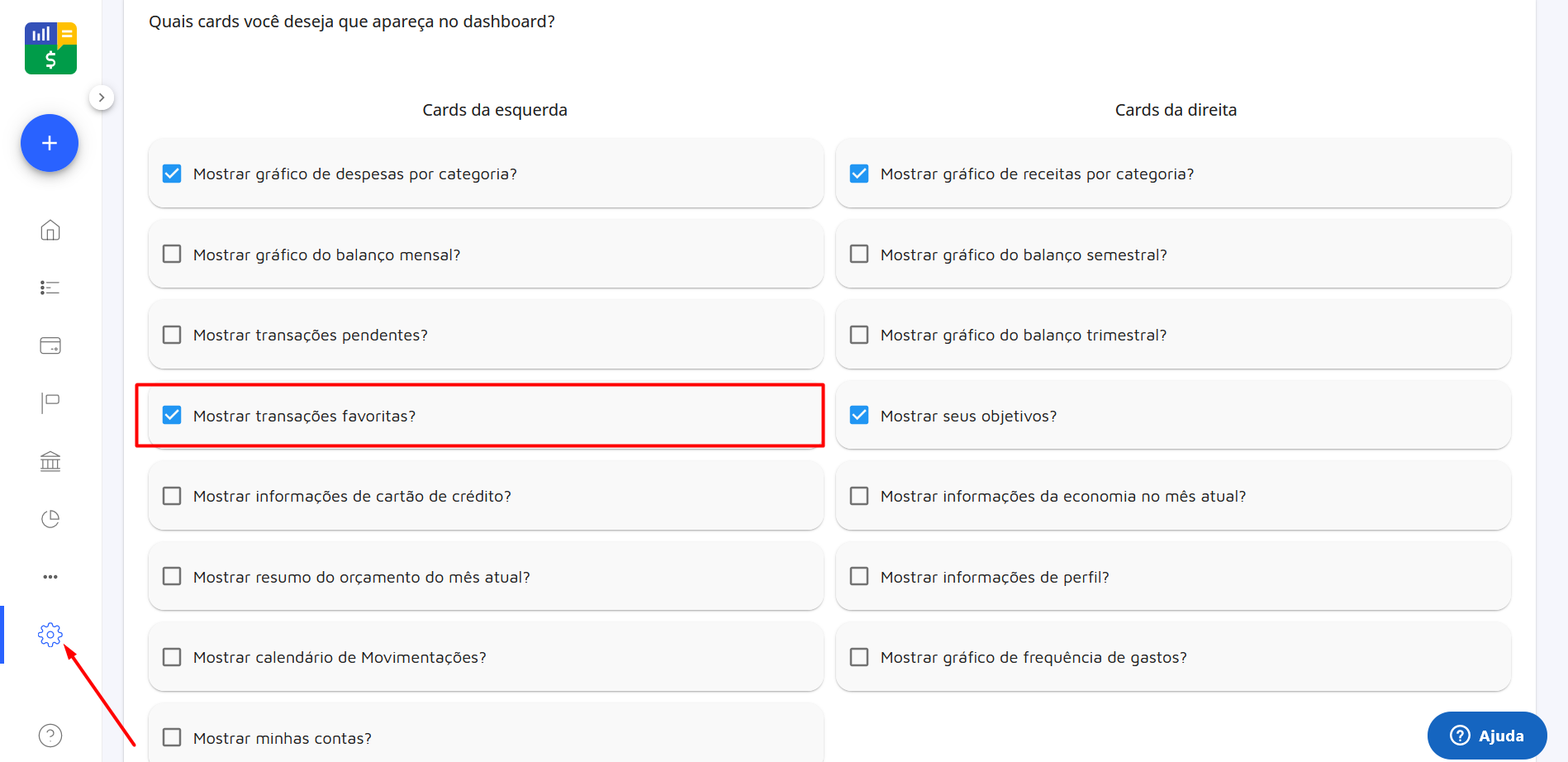Image resolution: width=1568 pixels, height=762 pixels.
Task: Open the Home dashboard icon
Action: coord(50,230)
